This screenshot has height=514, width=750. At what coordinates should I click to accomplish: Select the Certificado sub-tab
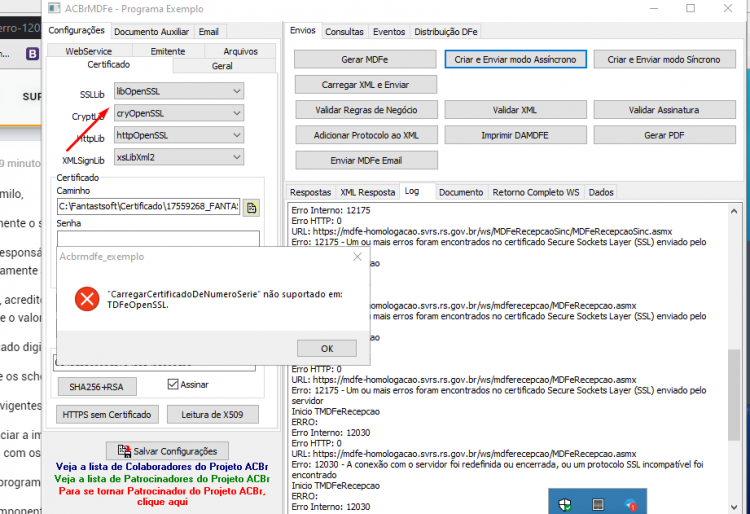[109, 65]
